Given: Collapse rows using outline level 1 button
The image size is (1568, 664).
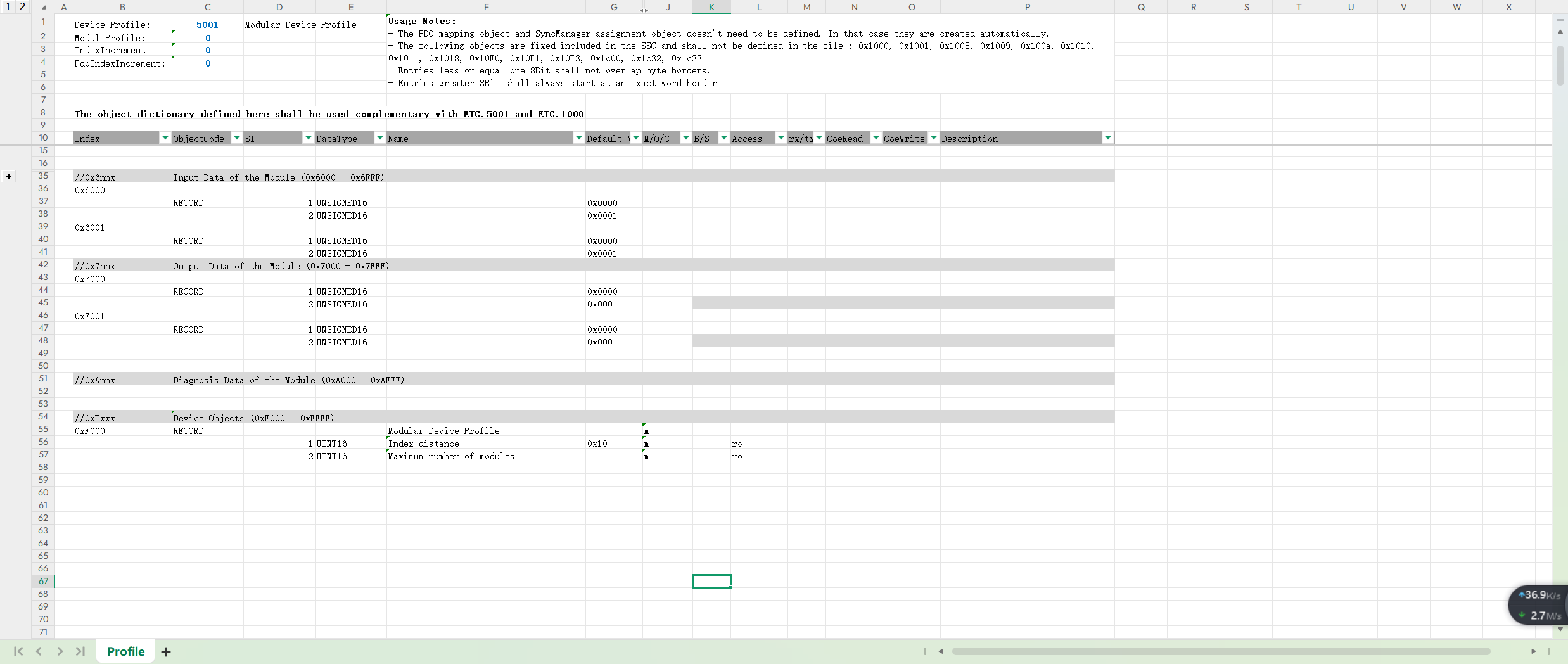Looking at the screenshot, I should 8,7.
